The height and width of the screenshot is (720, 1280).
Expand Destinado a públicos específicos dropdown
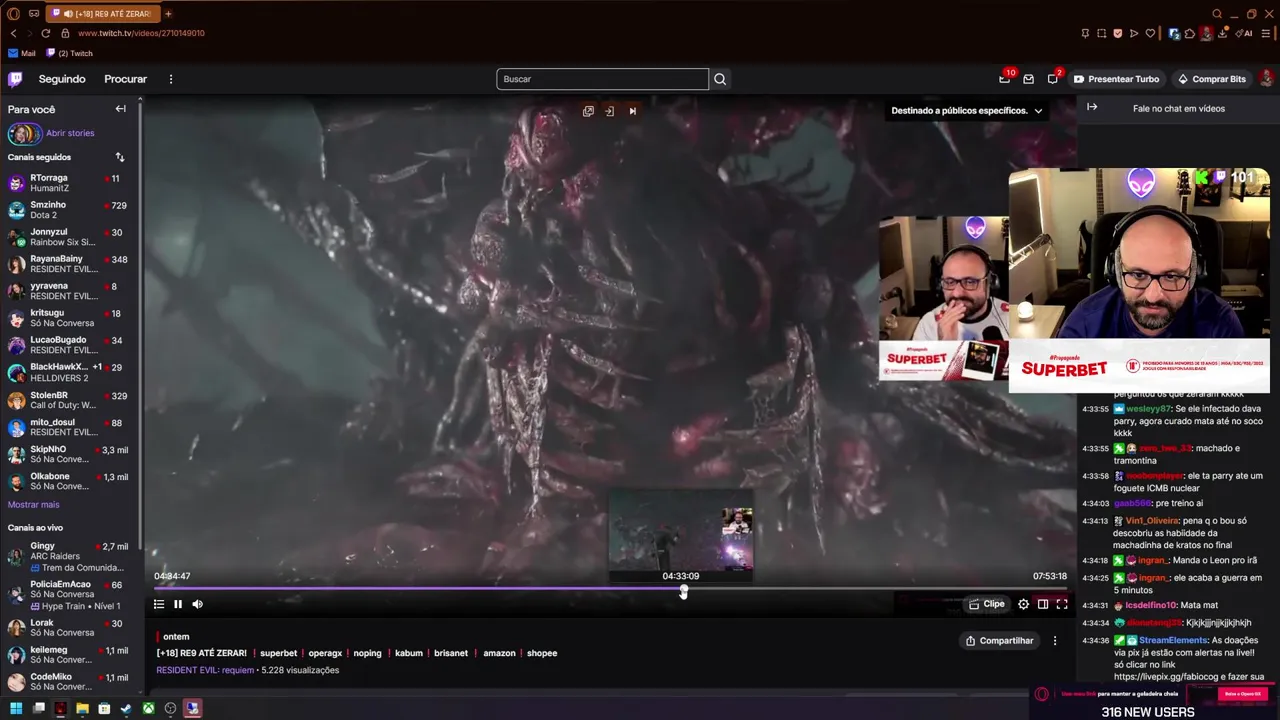967,111
